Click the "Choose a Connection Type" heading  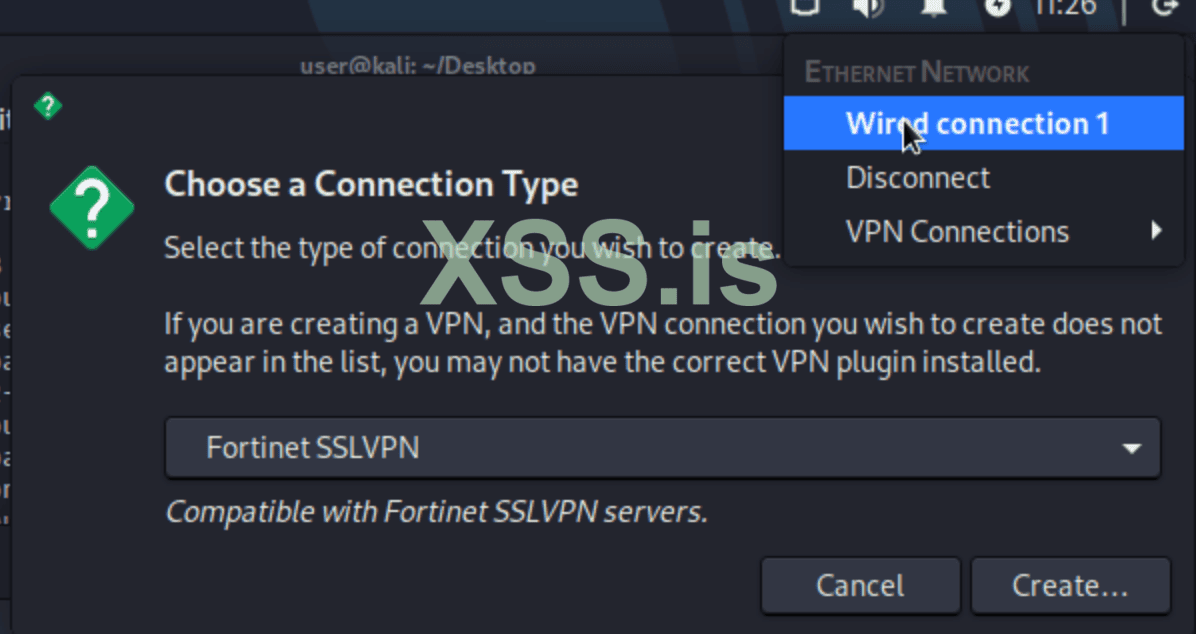[x=371, y=184]
